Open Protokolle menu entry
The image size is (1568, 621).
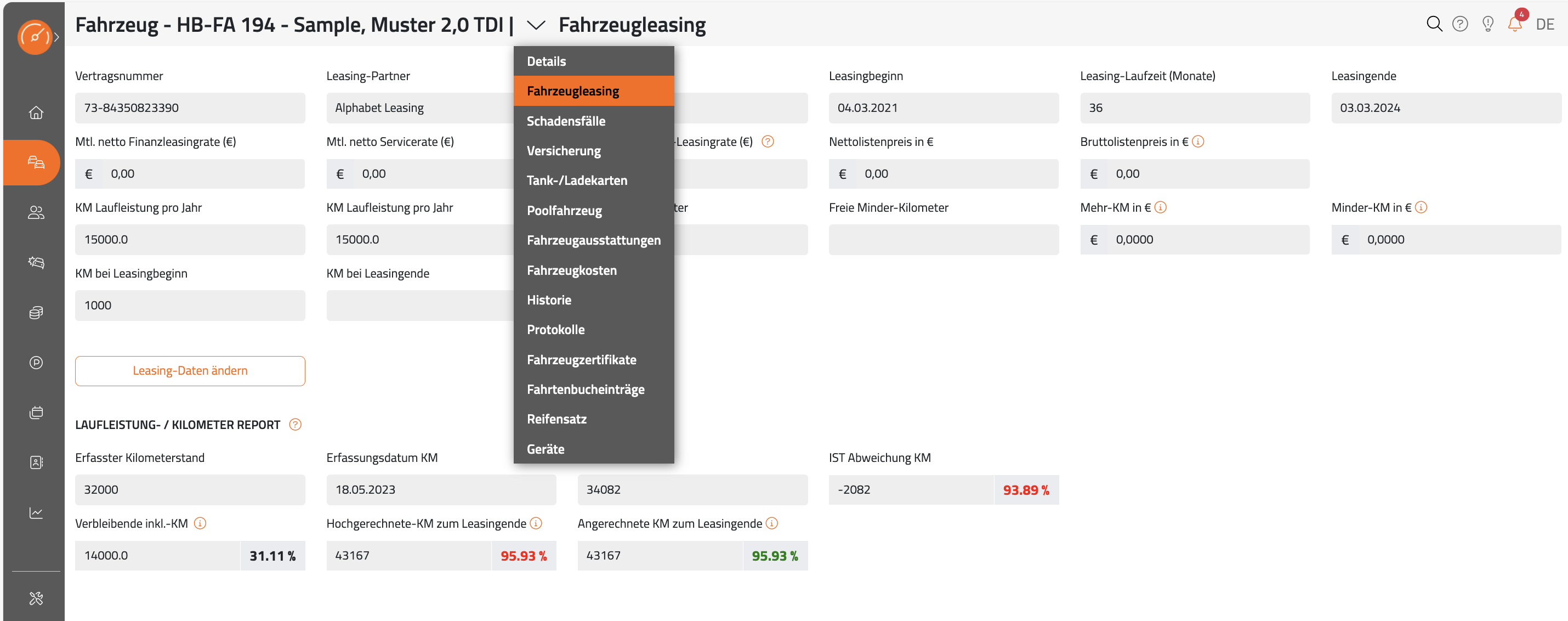click(593, 329)
